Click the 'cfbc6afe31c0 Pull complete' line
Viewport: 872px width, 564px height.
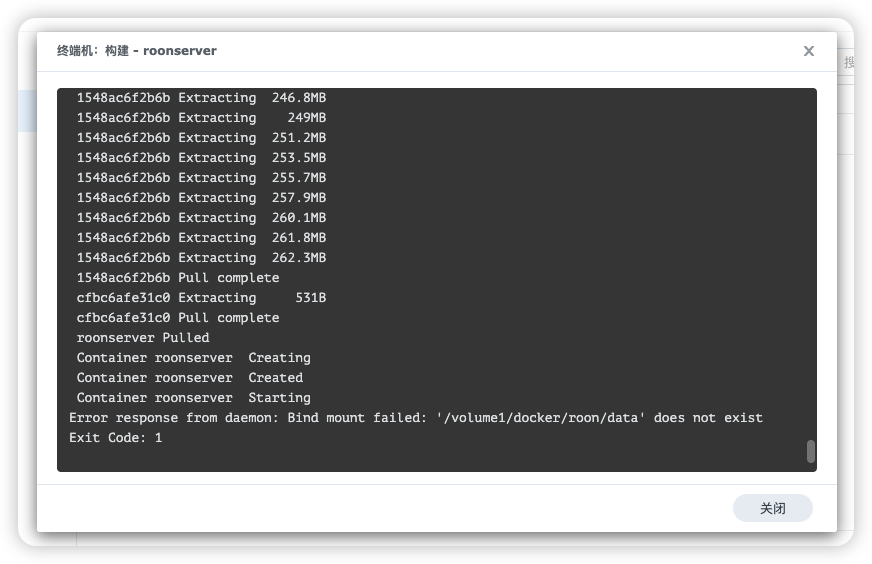coord(178,318)
